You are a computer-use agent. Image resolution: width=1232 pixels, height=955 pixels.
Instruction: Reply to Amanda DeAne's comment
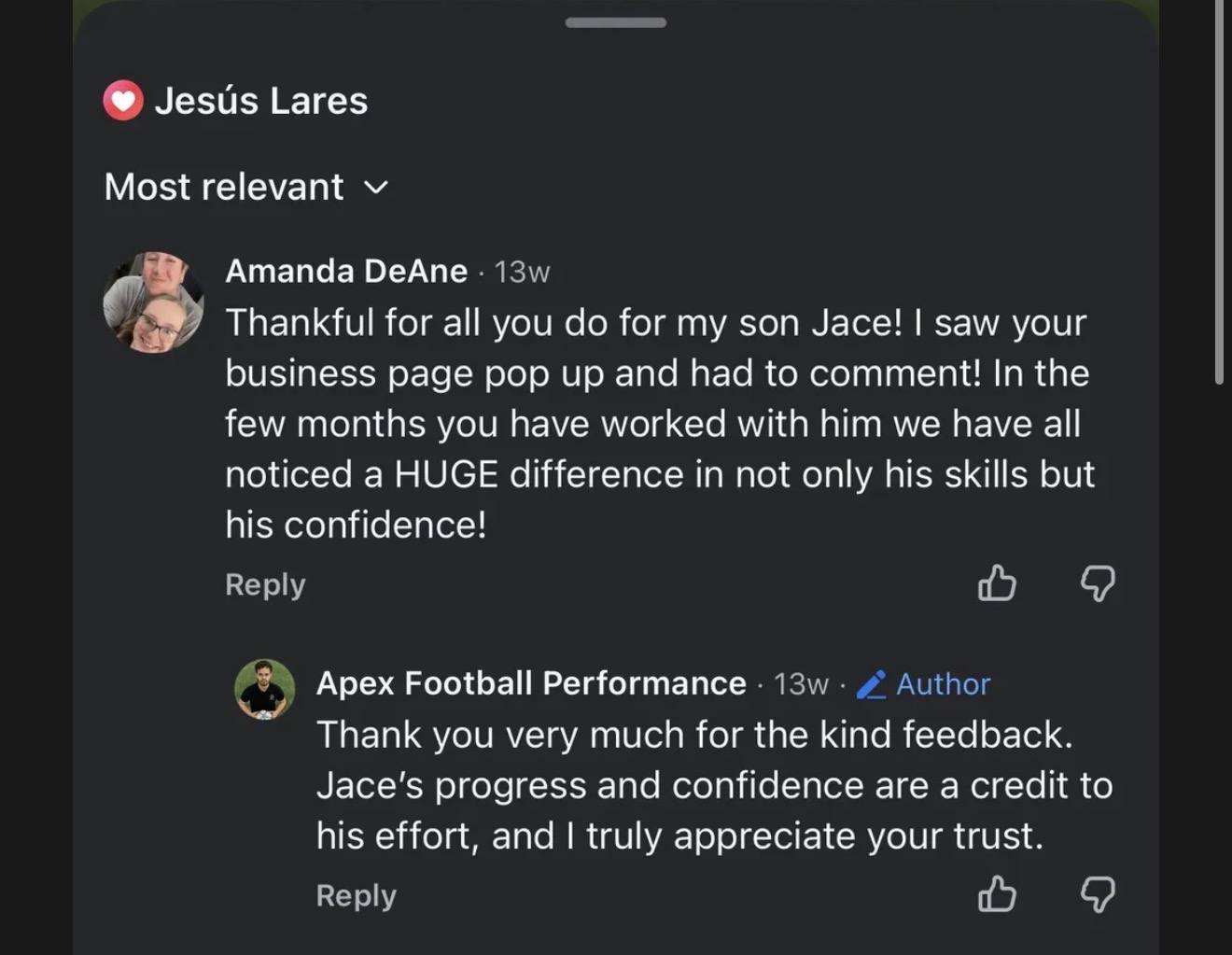tap(265, 584)
